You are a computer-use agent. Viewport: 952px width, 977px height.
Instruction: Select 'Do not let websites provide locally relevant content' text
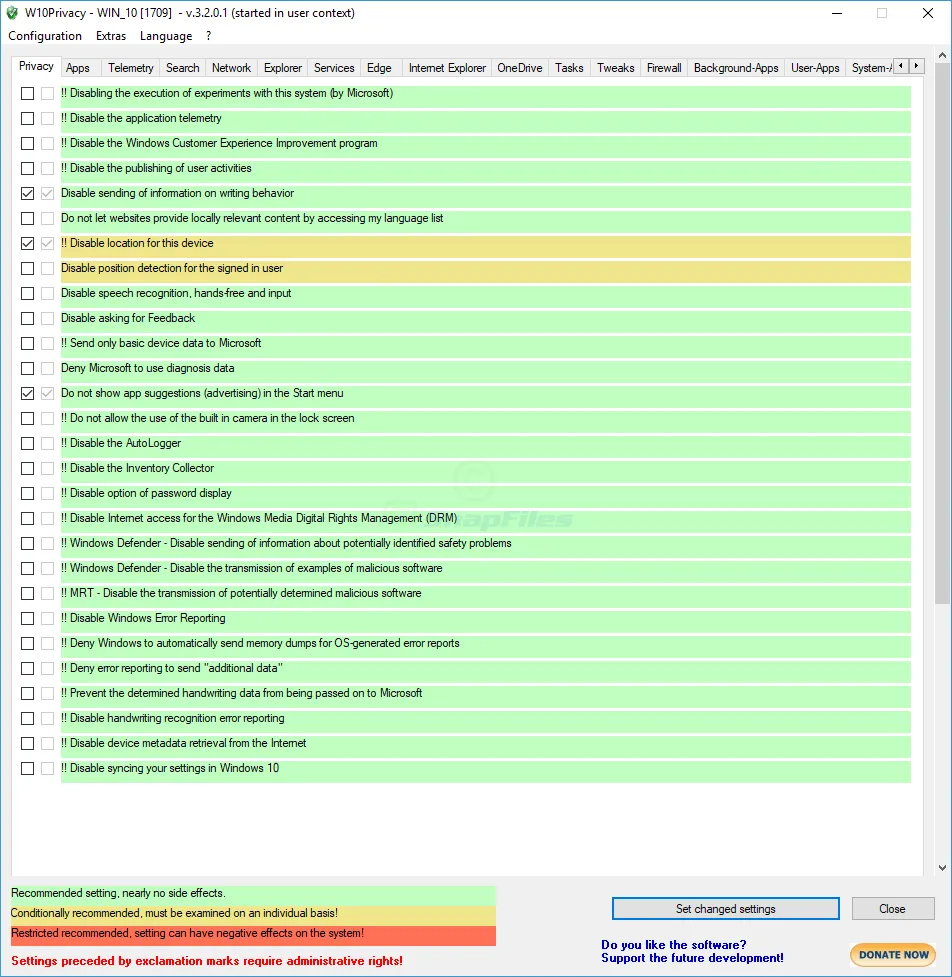pyautogui.click(x=252, y=218)
